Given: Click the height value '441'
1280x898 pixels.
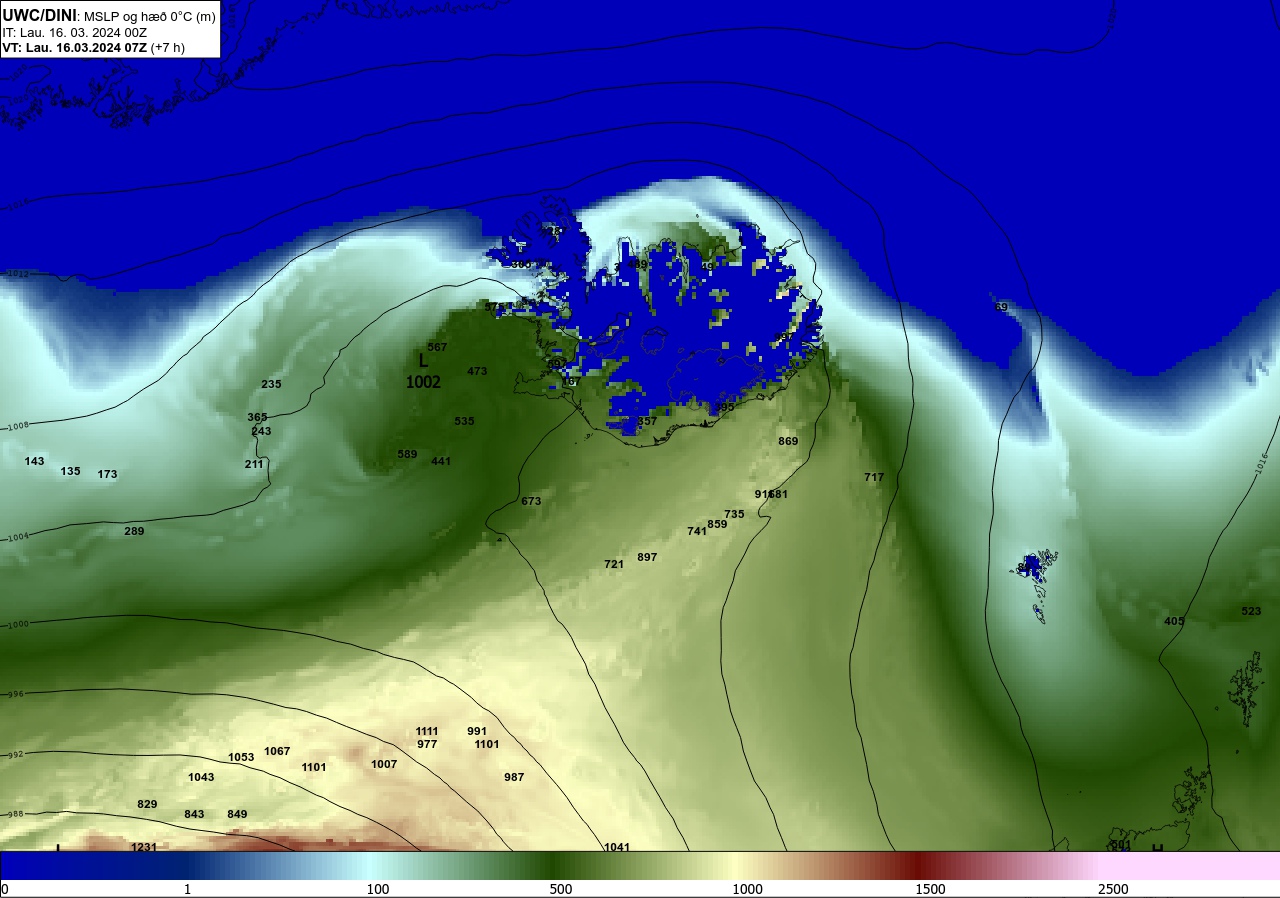Looking at the screenshot, I should 441,461.
